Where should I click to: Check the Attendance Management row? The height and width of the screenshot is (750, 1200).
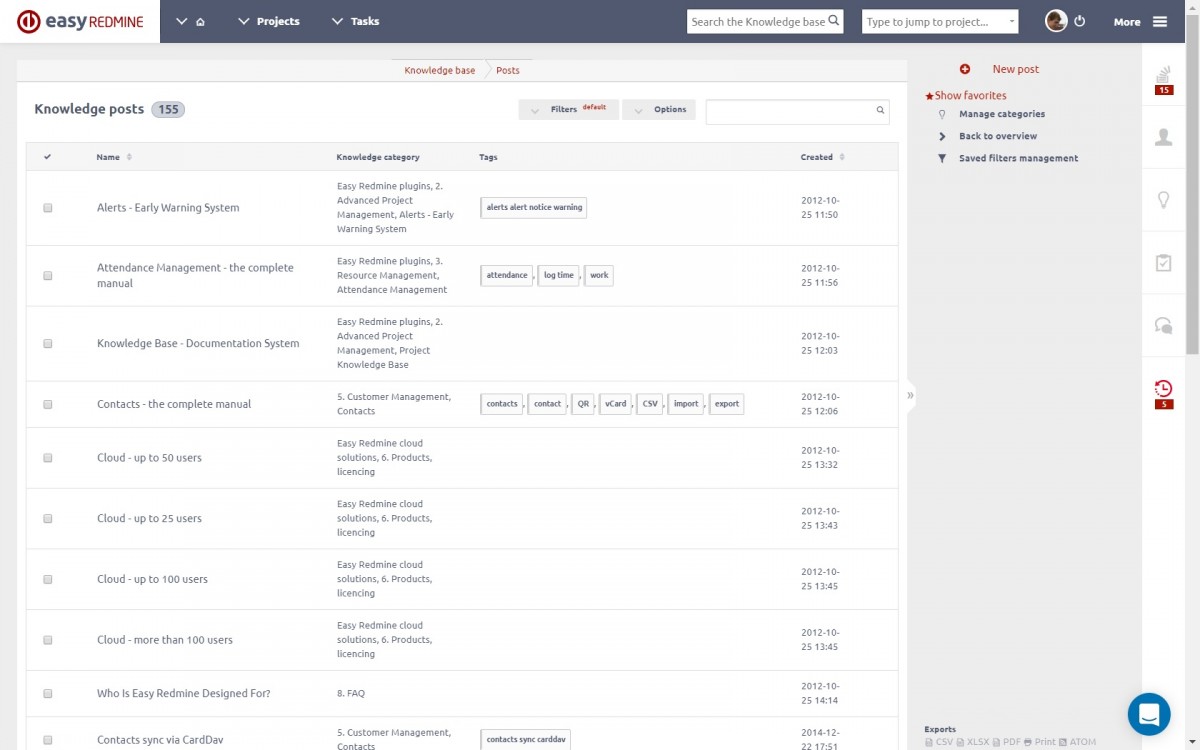tap(48, 275)
